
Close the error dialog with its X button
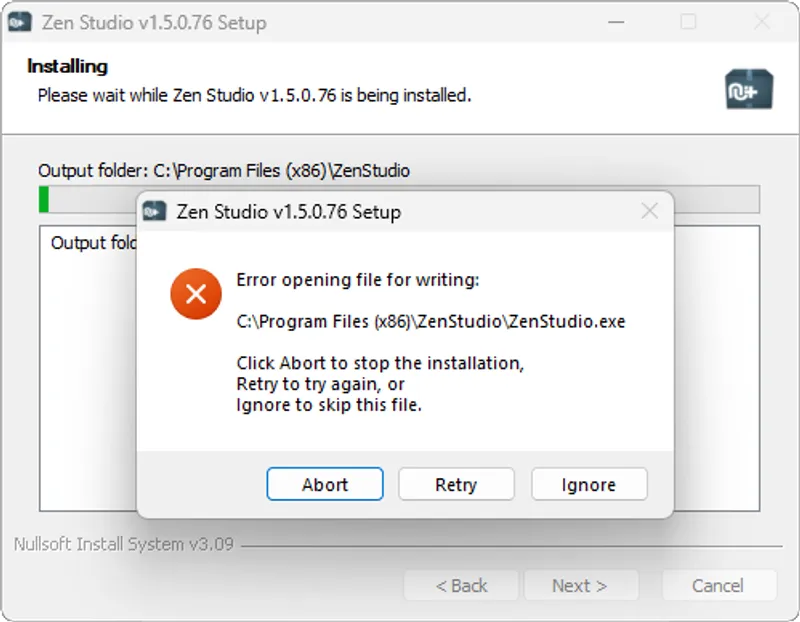click(650, 211)
